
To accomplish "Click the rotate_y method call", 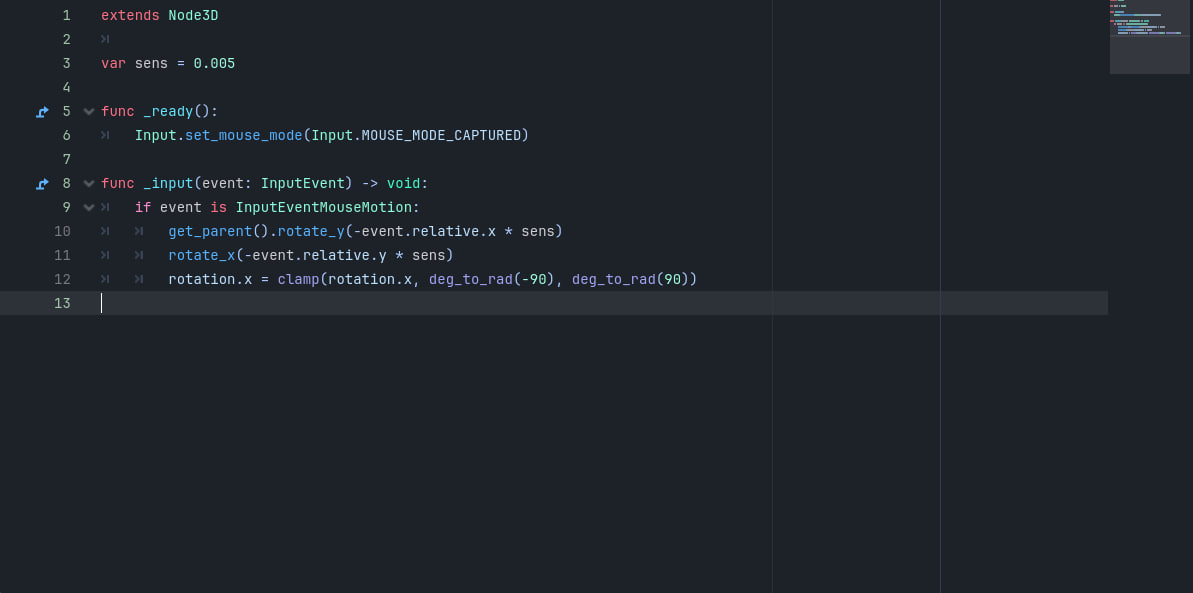I will [x=311, y=231].
